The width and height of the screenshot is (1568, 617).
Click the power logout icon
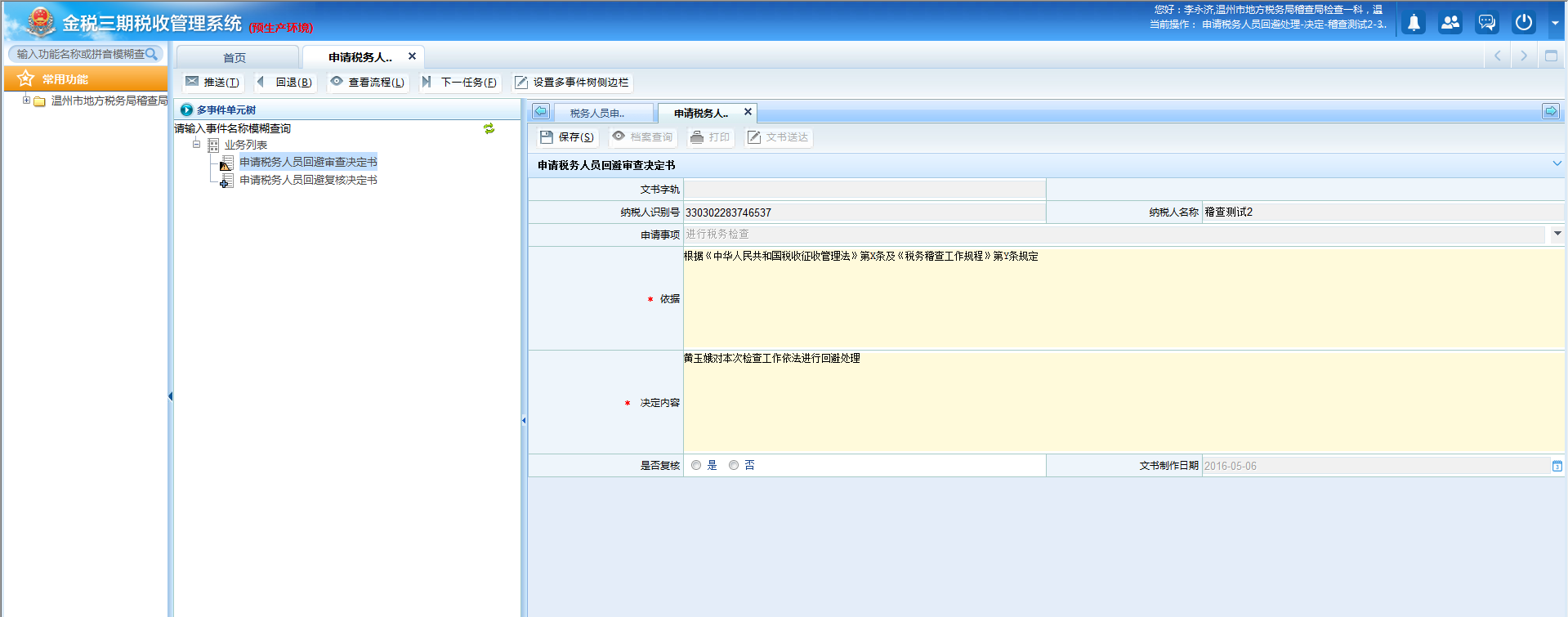(1524, 23)
